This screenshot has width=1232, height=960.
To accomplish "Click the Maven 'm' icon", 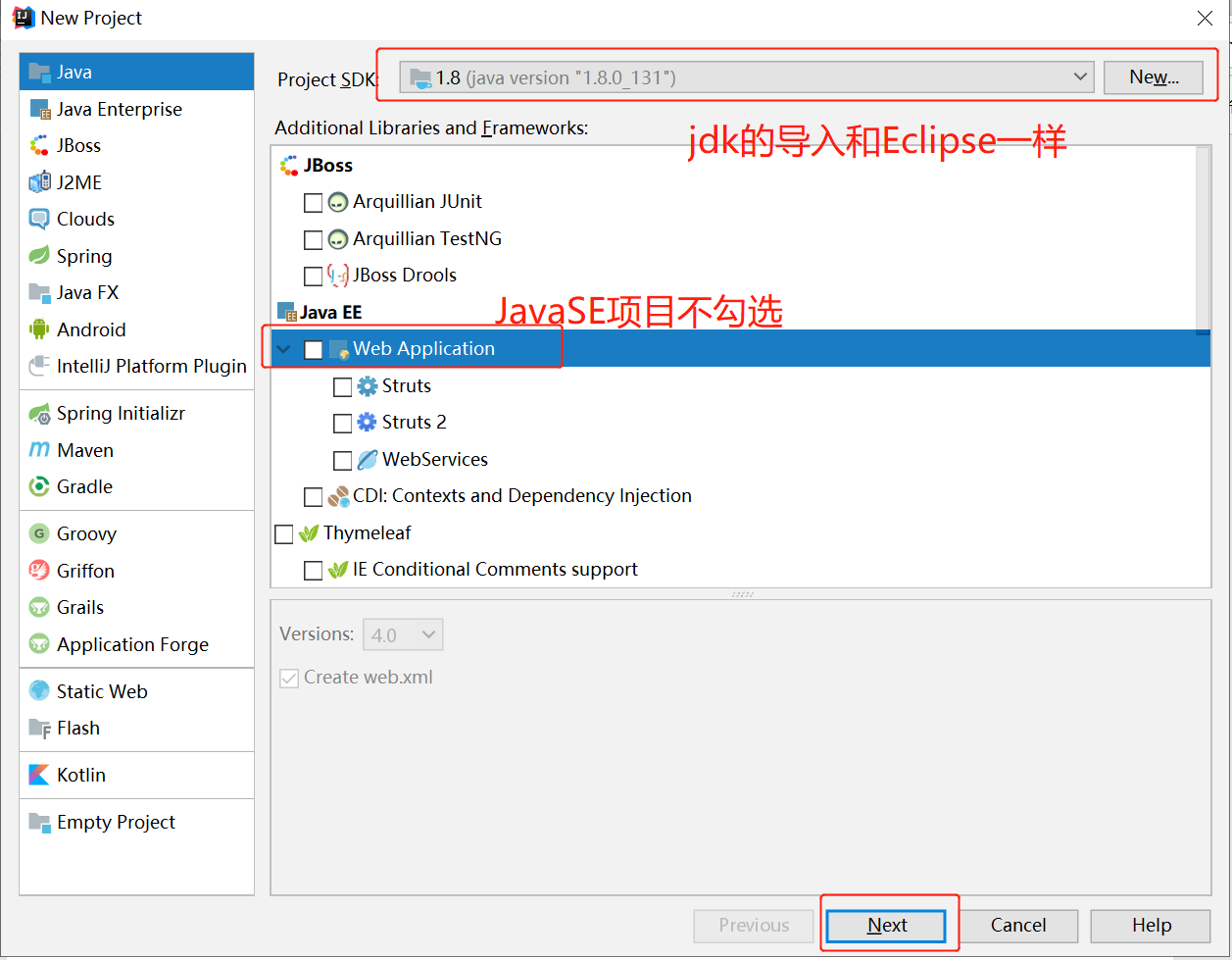I will [x=39, y=450].
